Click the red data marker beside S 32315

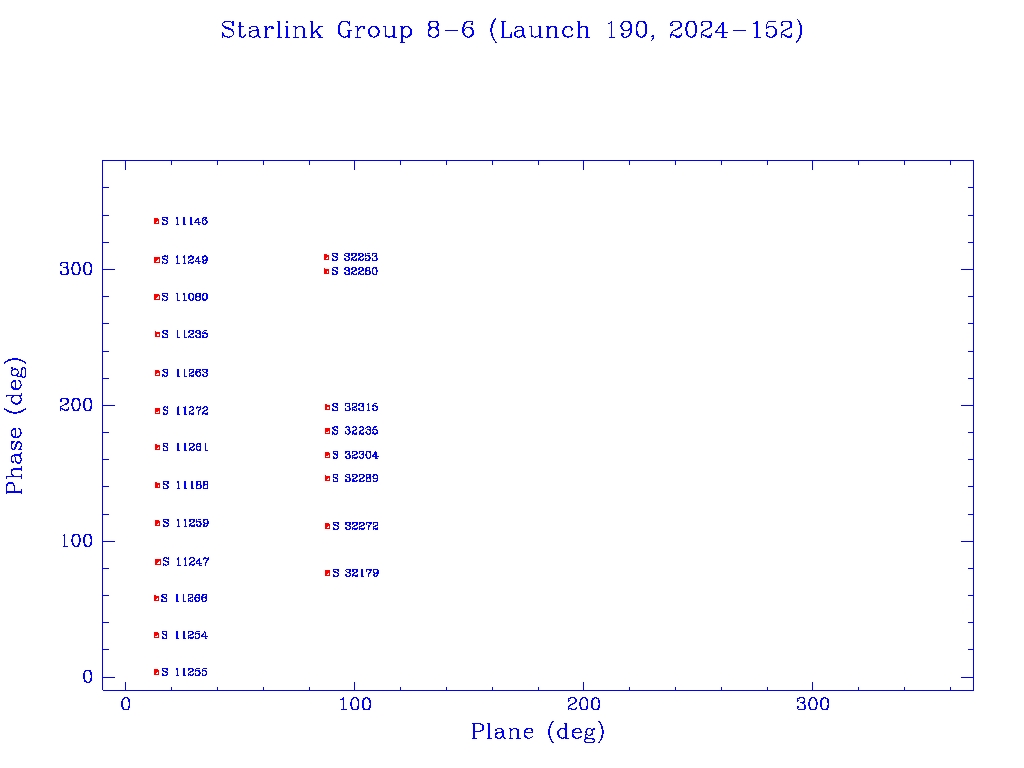pos(328,407)
